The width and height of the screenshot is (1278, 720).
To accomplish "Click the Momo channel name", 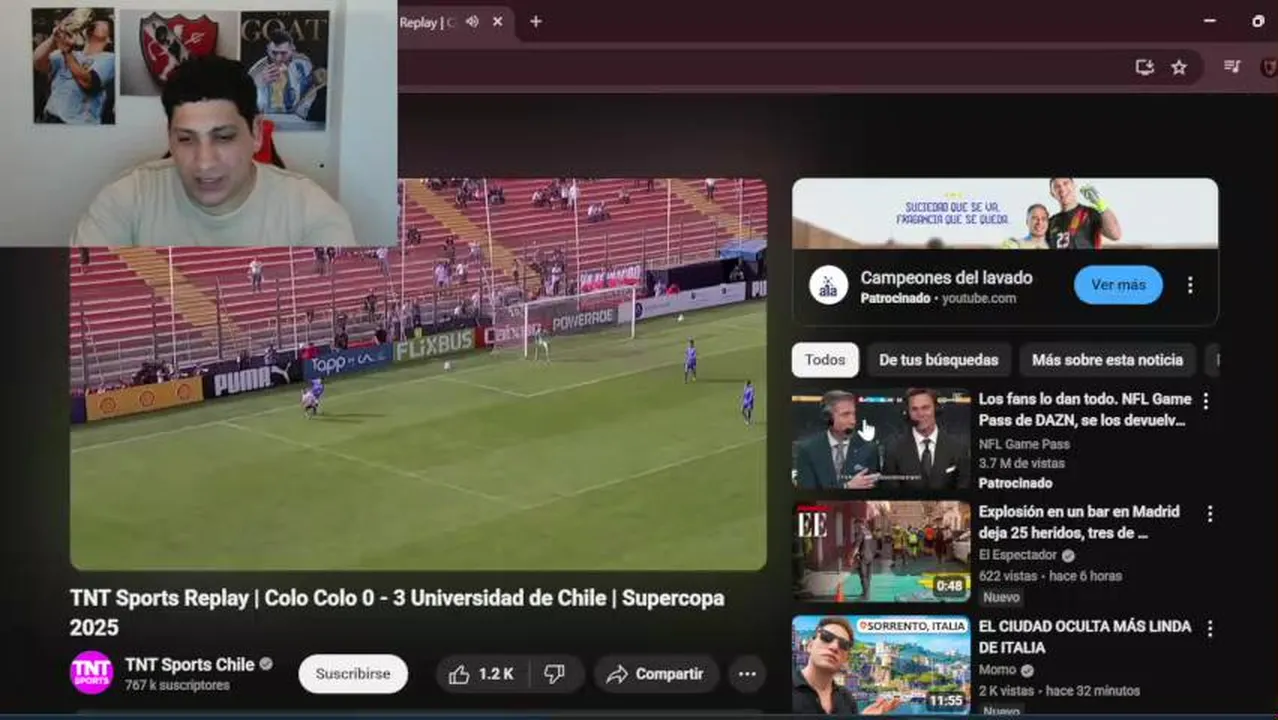I will 997,670.
